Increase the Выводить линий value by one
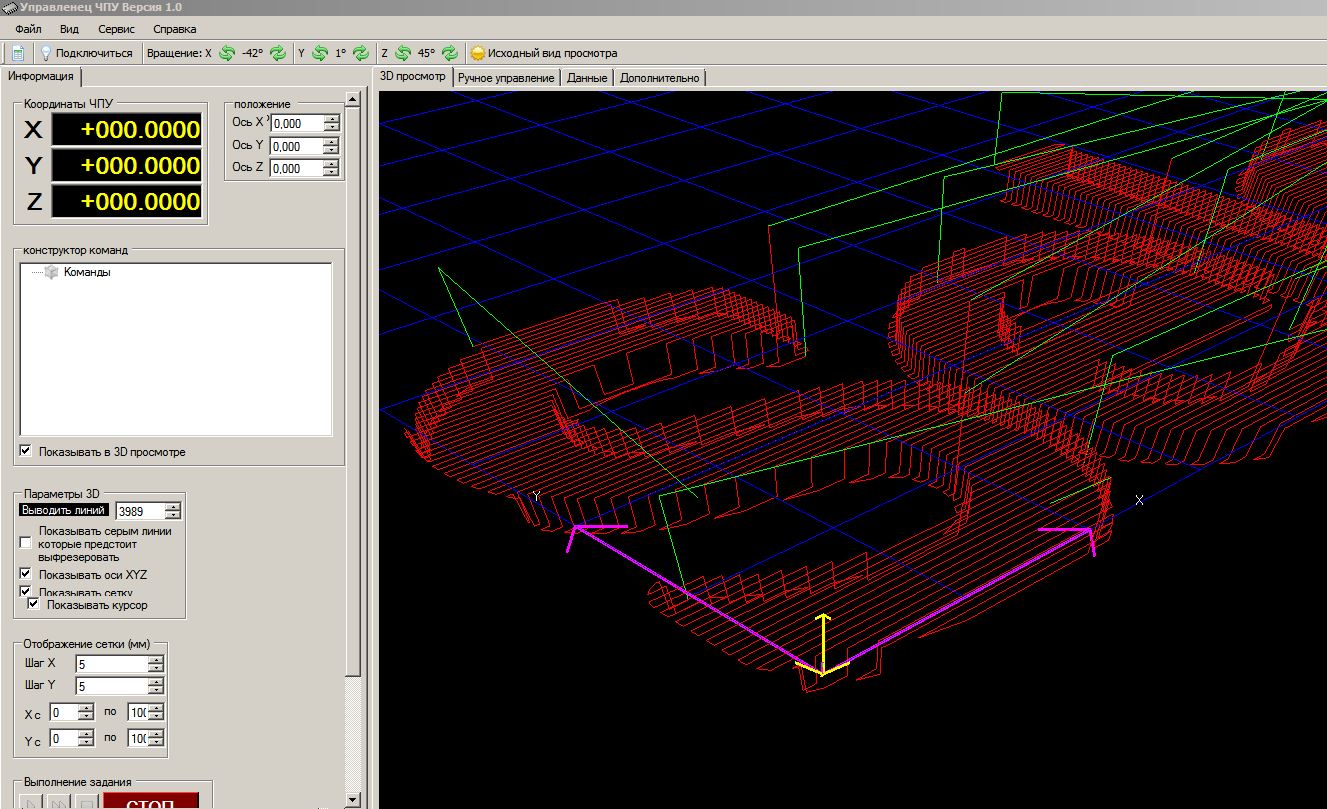The image size is (1327, 809). (x=173, y=506)
